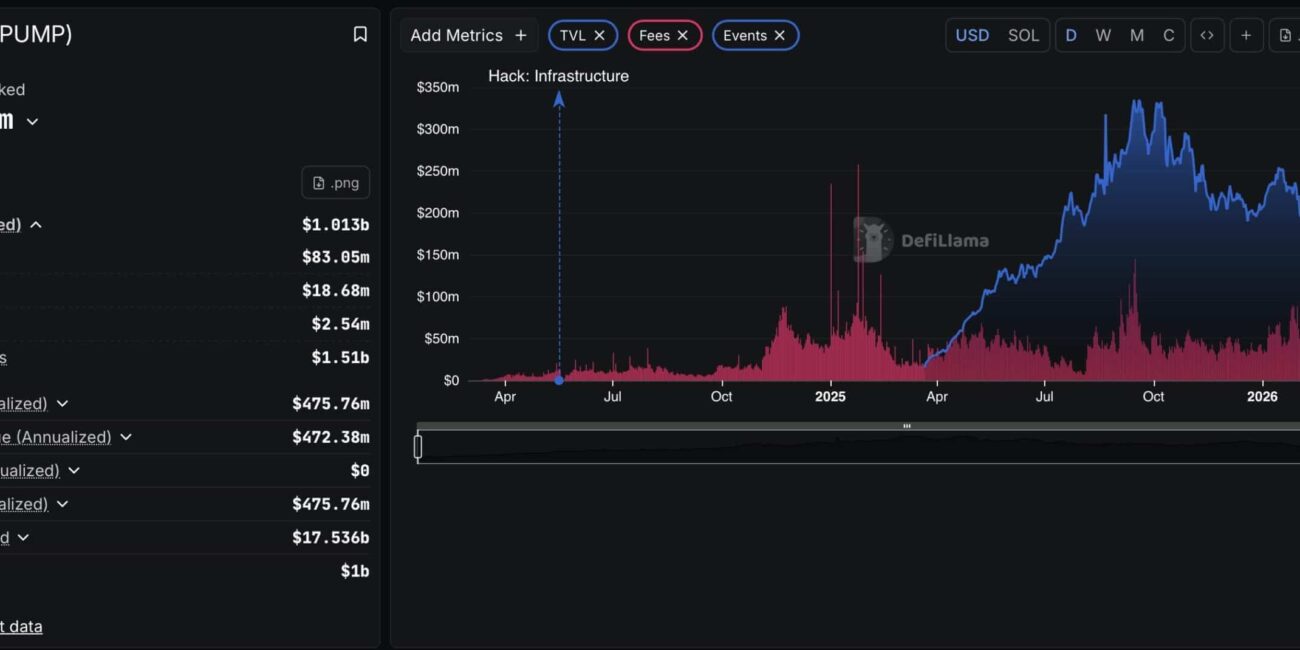Remove the Fees metric chip
Screen dimensions: 1300x650
683,35
